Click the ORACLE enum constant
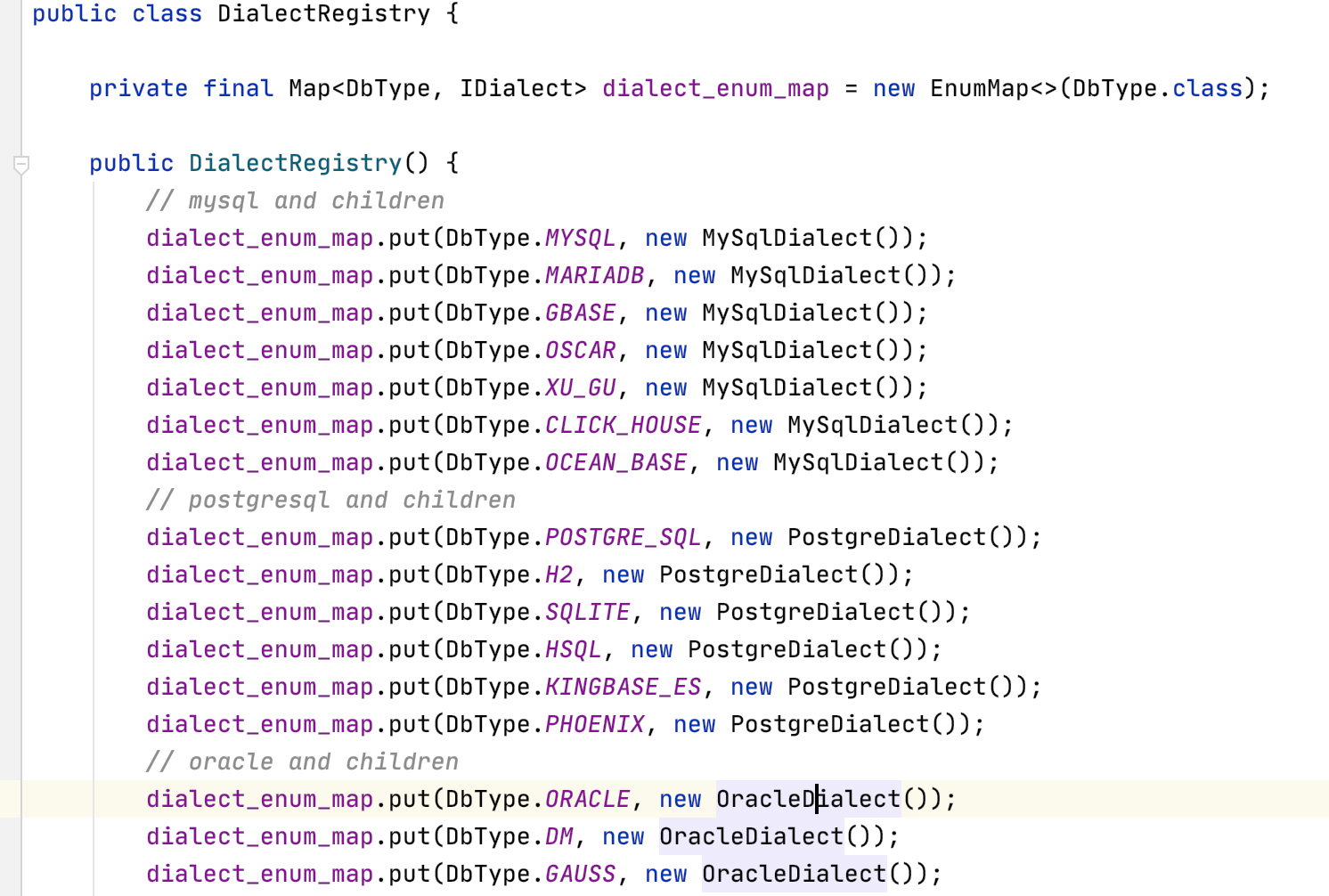 (x=587, y=800)
